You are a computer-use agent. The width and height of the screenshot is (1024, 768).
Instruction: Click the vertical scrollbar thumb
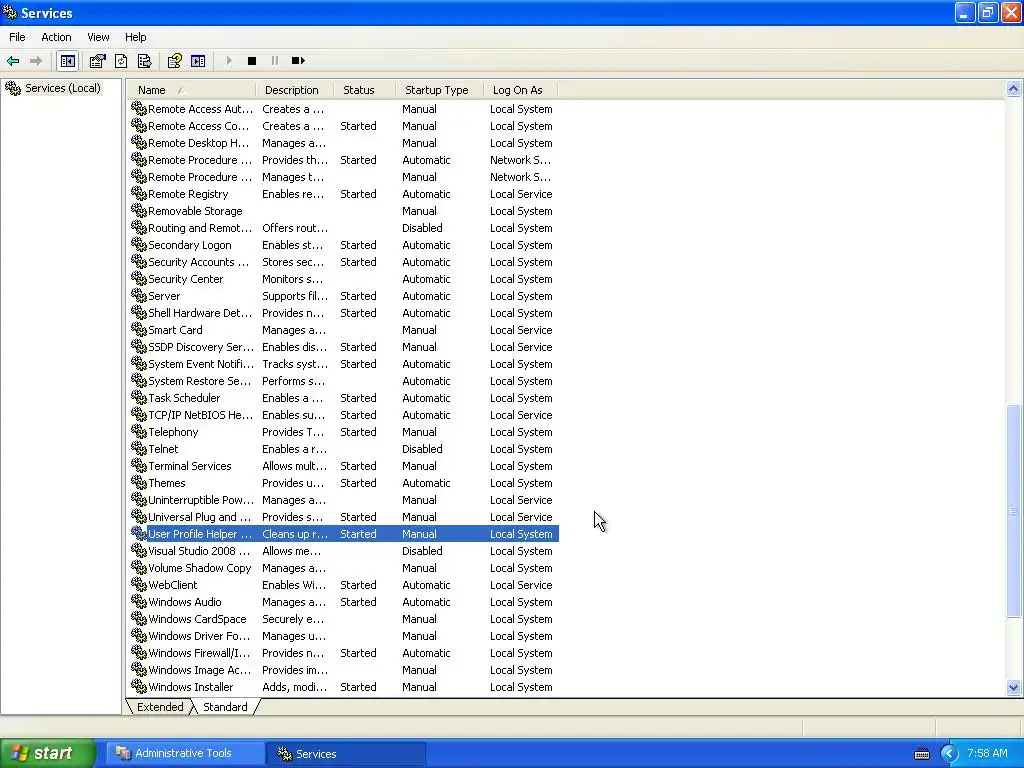[1014, 511]
